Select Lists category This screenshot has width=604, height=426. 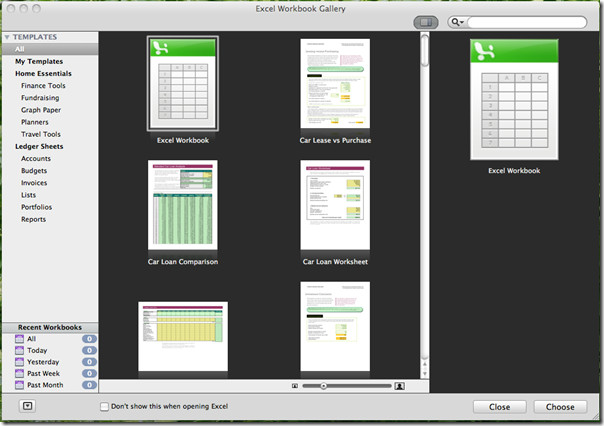(x=28, y=195)
